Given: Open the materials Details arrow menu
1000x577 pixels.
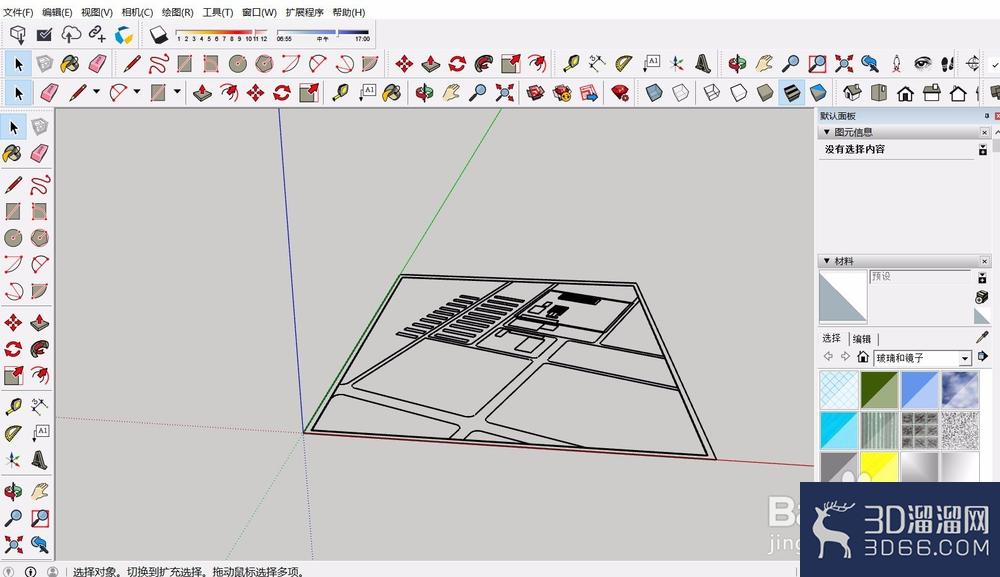Looking at the screenshot, I should (x=983, y=356).
